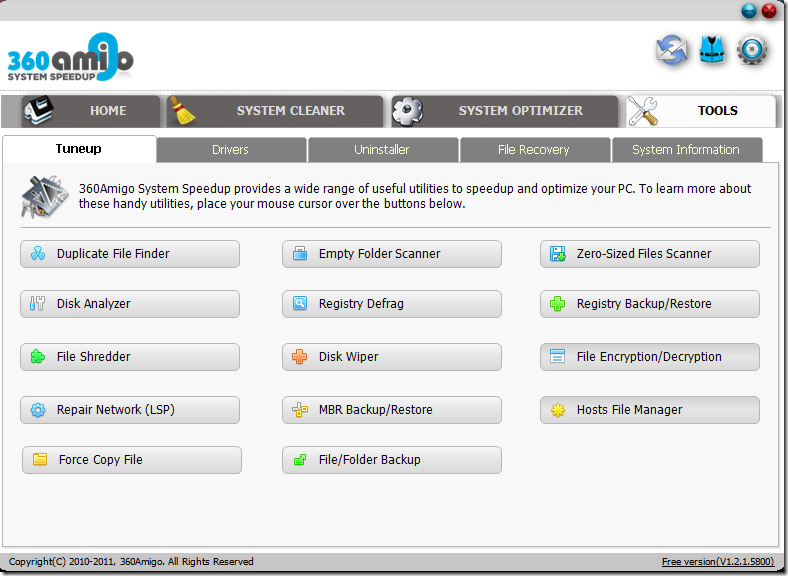Open File/Folder Backup
Screen dimensions: 788x576
pos(391,460)
